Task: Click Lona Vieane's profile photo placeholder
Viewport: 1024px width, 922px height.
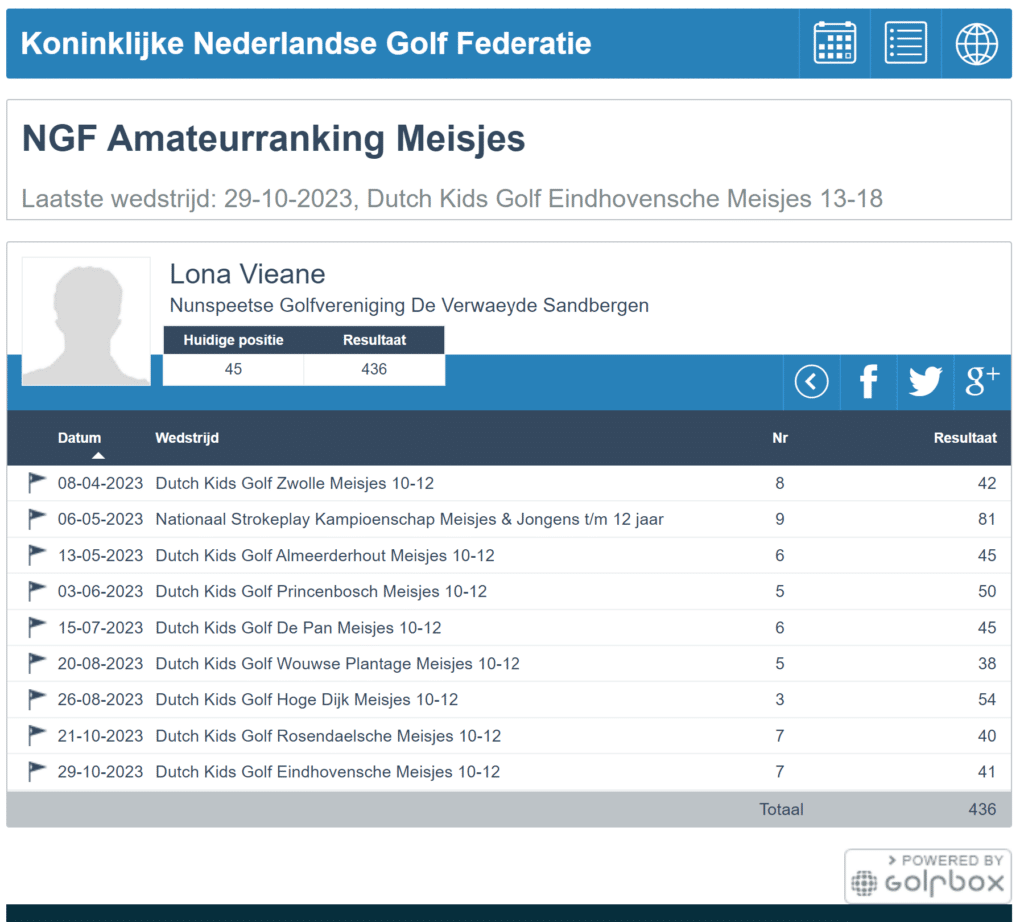Action: click(x=86, y=321)
